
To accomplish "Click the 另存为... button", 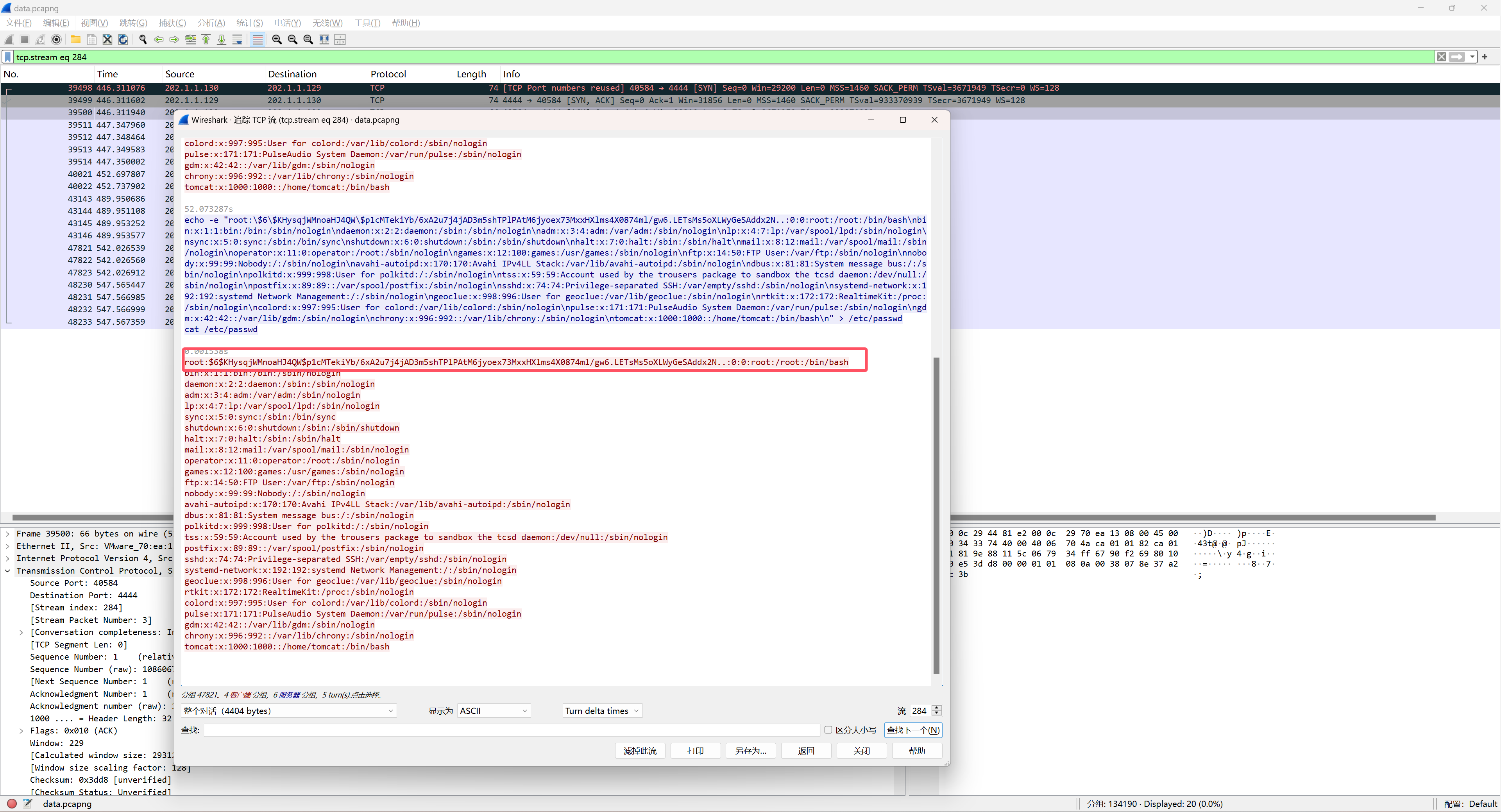I will [750, 751].
